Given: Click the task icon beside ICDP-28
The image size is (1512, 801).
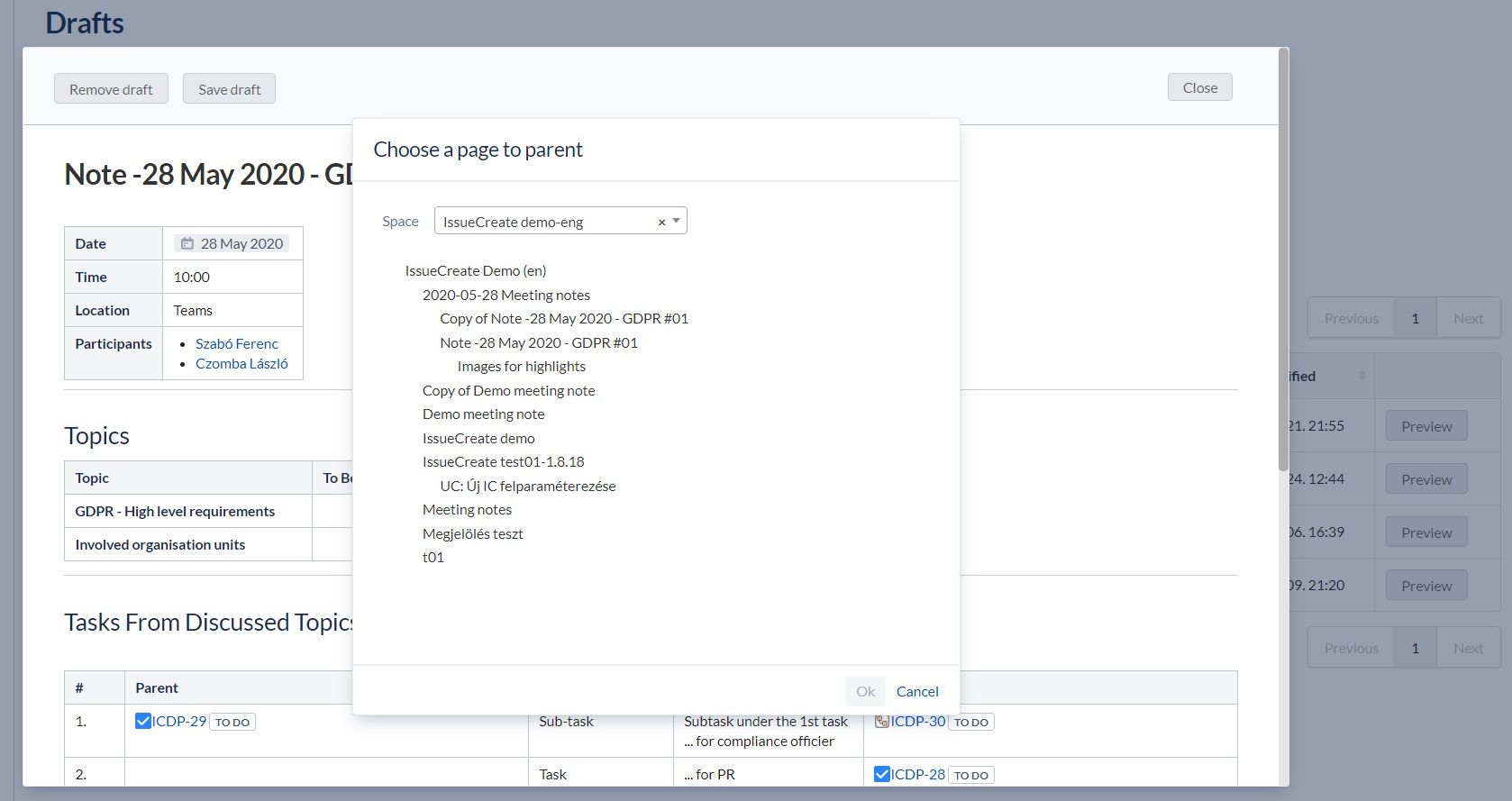Looking at the screenshot, I should 882,774.
